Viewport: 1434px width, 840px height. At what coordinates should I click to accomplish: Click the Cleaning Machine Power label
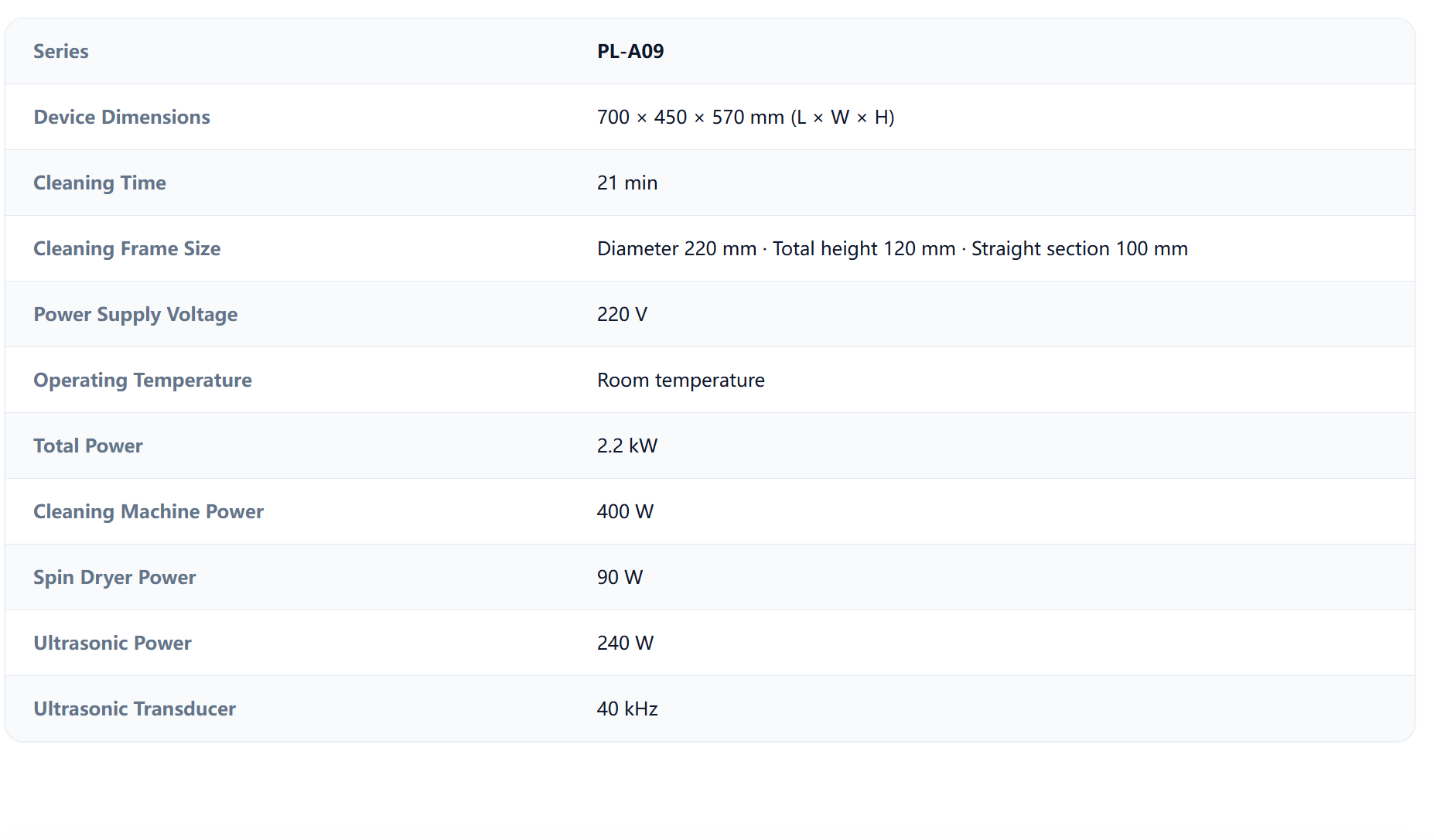tap(149, 511)
